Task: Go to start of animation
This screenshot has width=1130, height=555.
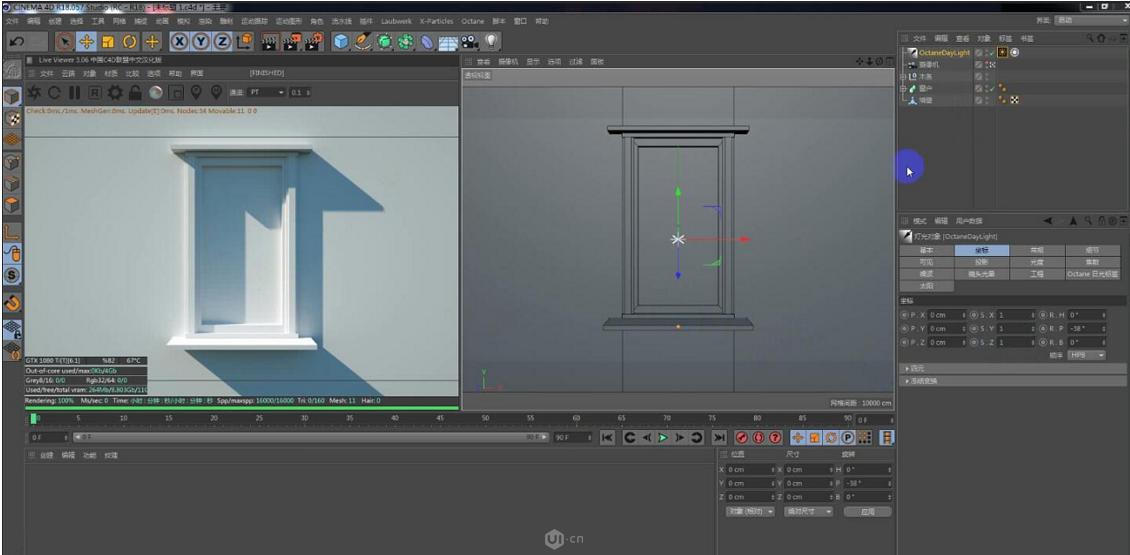Action: 608,438
